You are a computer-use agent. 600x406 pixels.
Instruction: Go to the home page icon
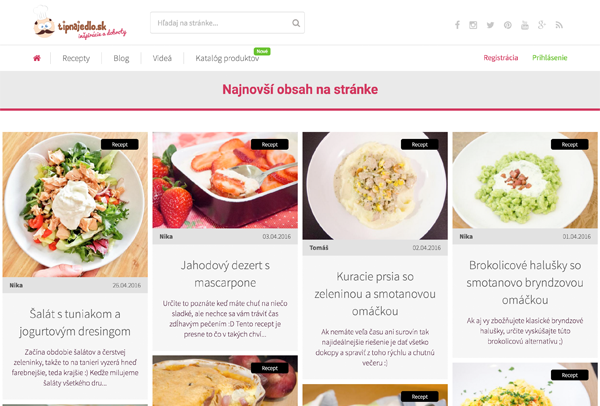pyautogui.click(x=37, y=58)
